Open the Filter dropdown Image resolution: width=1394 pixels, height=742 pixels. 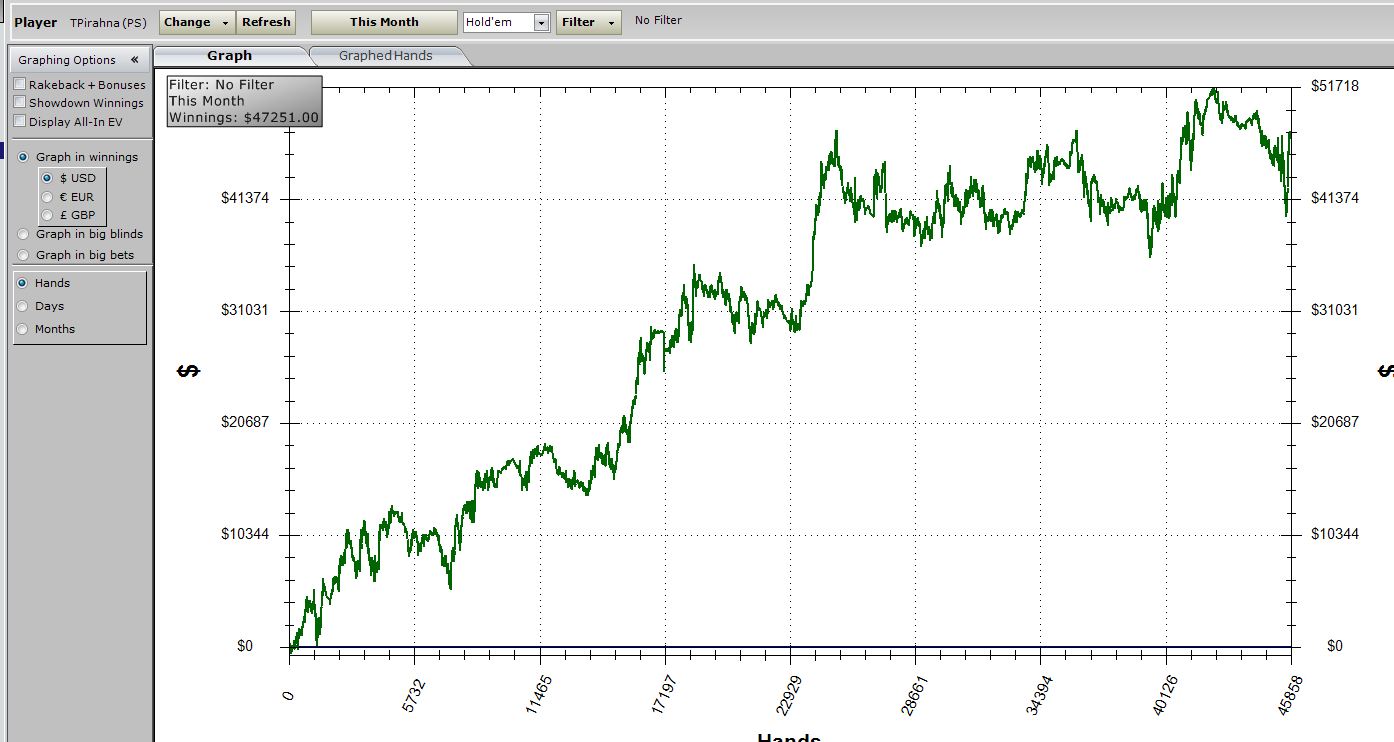(589, 22)
